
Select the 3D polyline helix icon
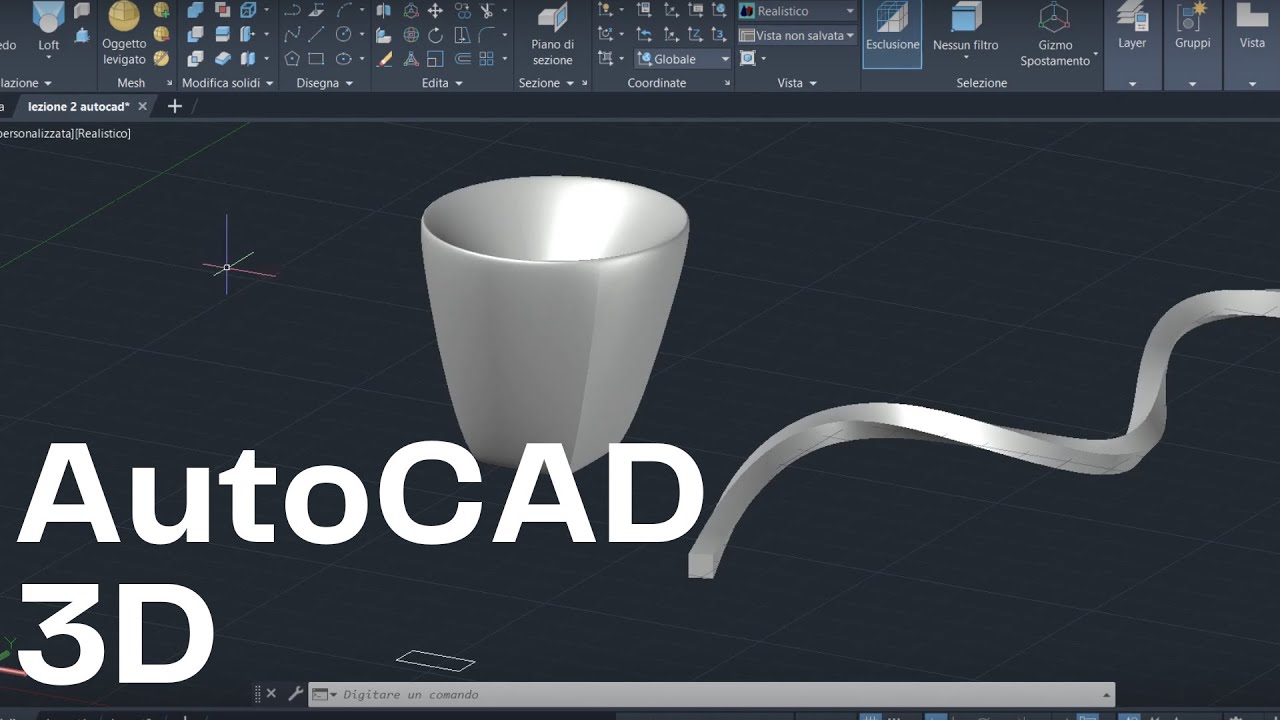pos(292,35)
